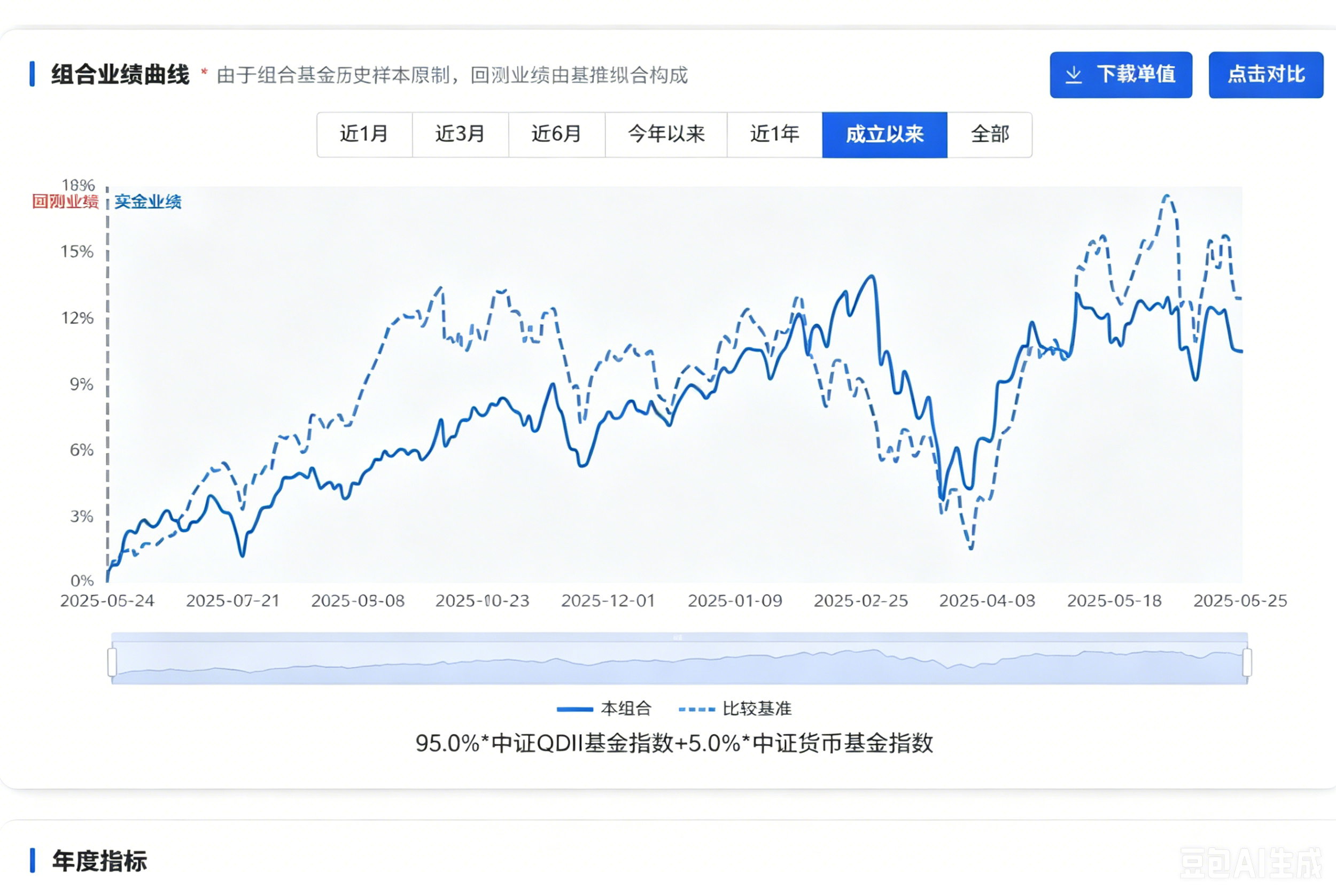Click the 2025-02-25 x-axis date
Viewport: 1336px width, 896px height.
(860, 601)
